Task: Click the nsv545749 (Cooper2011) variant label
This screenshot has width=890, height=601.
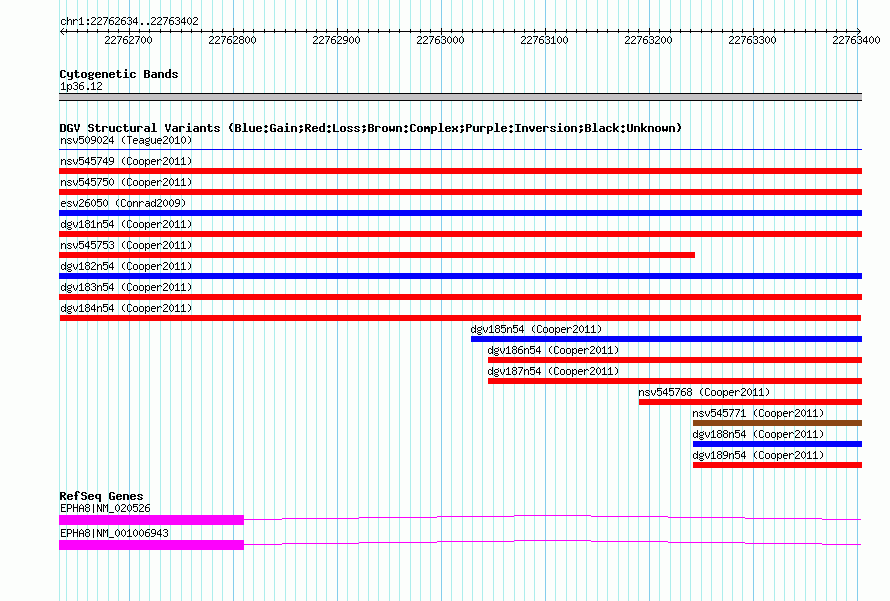Action: (126, 161)
